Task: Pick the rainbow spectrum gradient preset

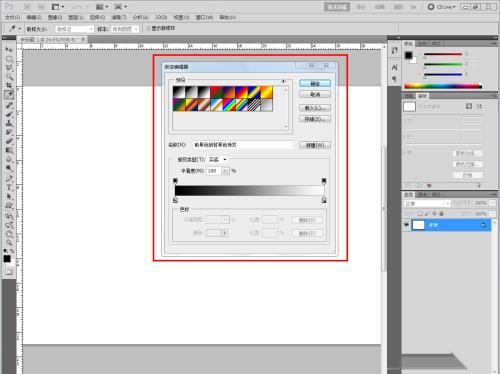Action: [x=229, y=105]
